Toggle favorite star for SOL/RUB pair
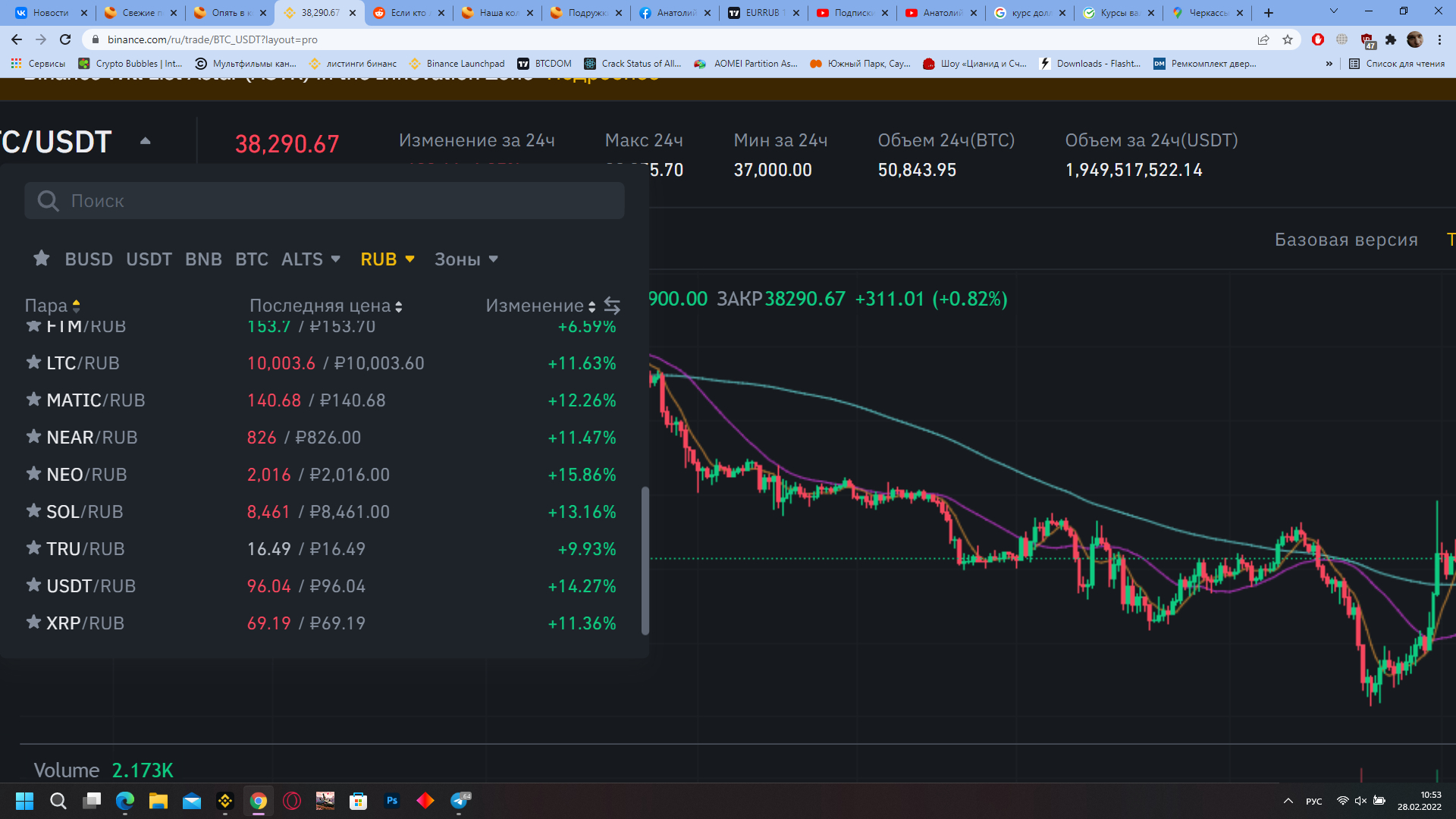 click(x=33, y=511)
